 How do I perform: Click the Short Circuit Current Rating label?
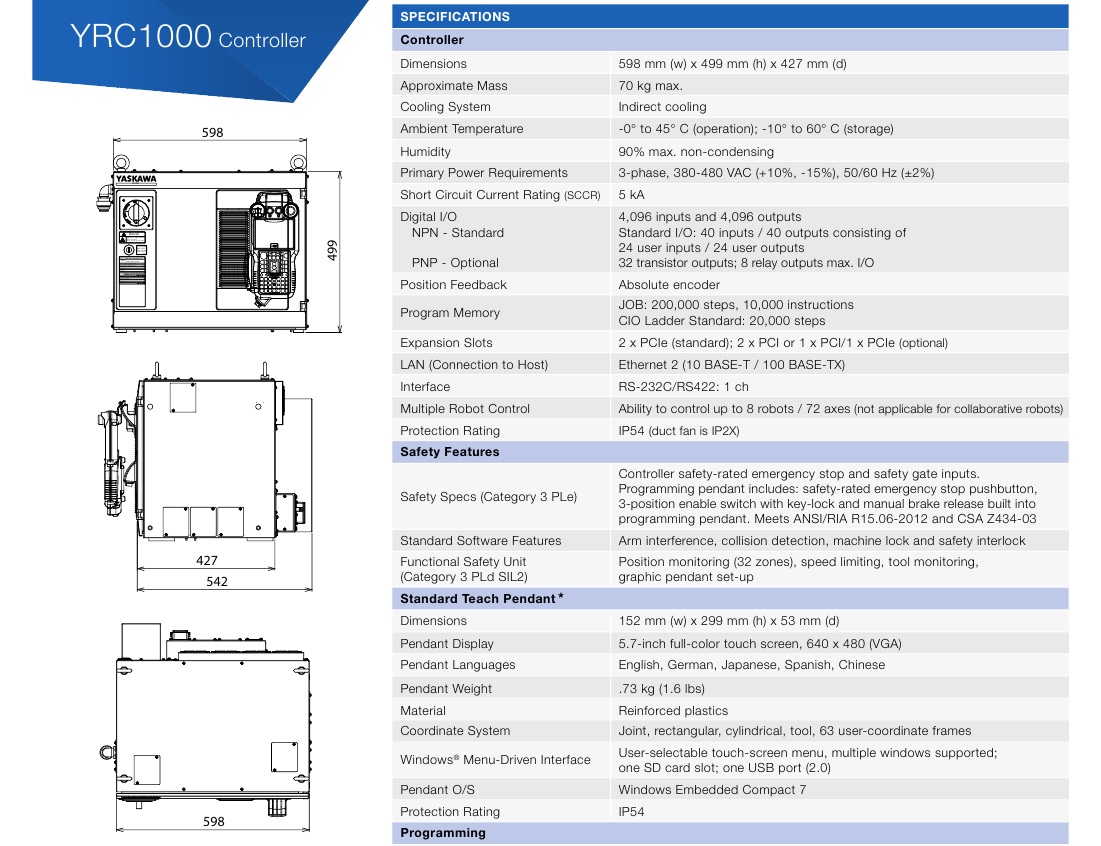pyautogui.click(x=500, y=194)
